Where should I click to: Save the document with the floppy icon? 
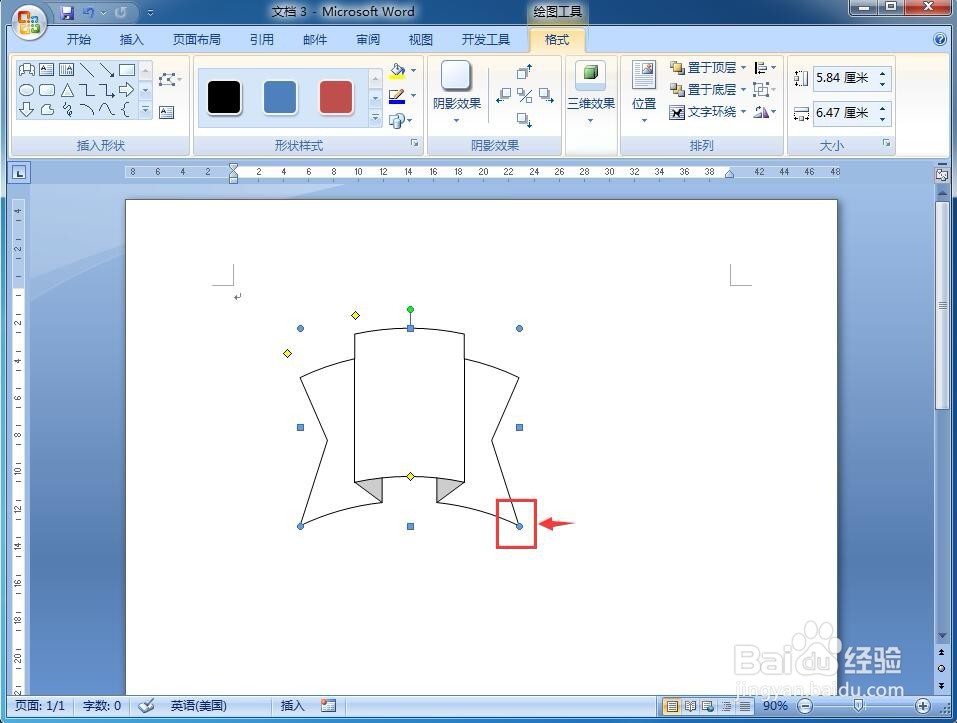67,12
